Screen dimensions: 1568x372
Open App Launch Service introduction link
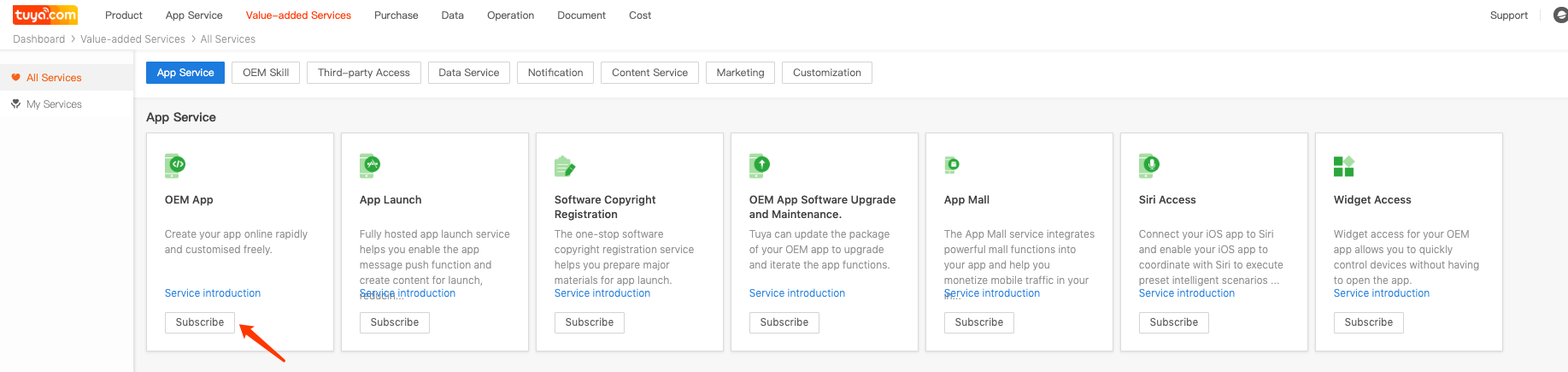pyautogui.click(x=408, y=293)
